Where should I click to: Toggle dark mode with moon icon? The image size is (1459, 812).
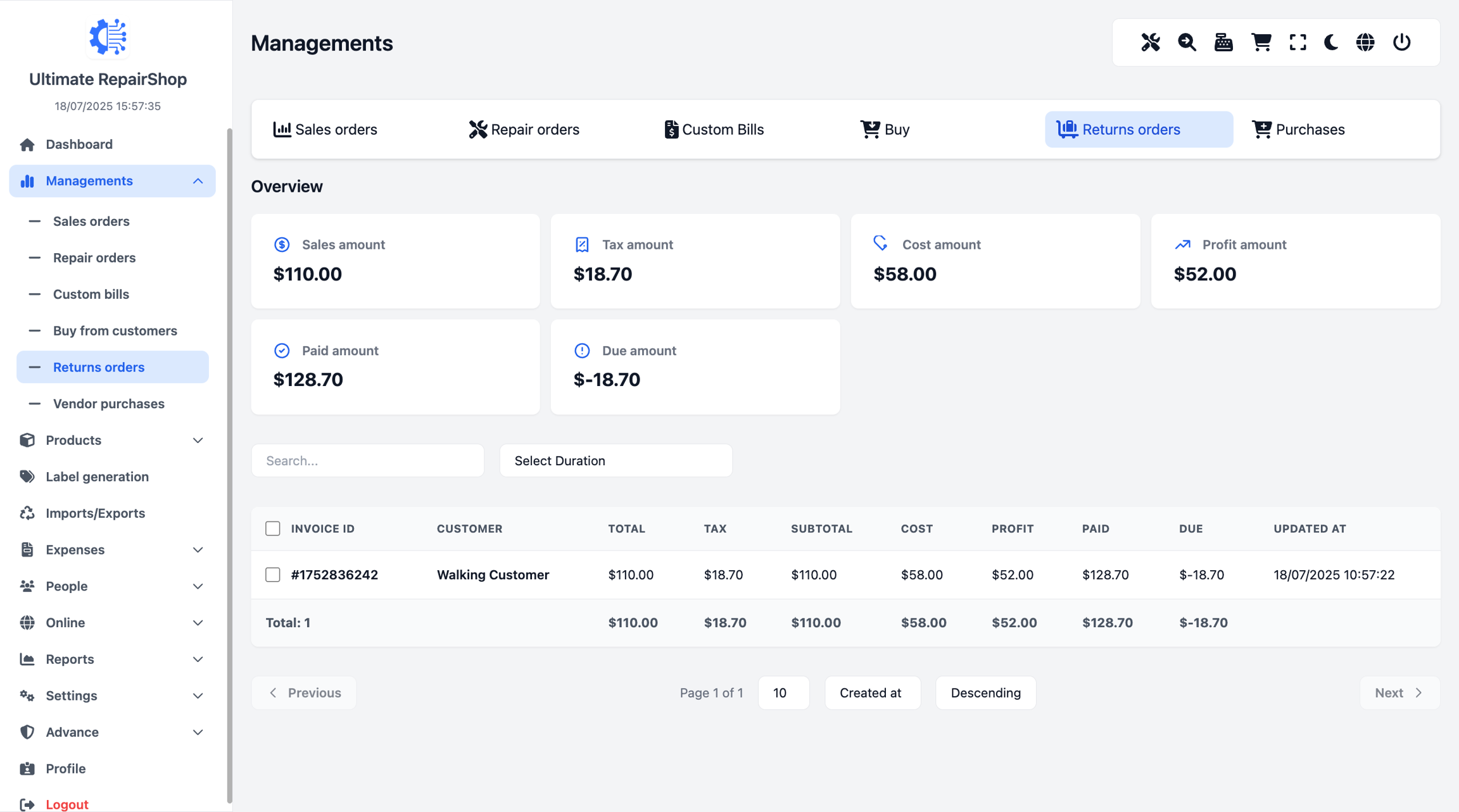tap(1331, 42)
